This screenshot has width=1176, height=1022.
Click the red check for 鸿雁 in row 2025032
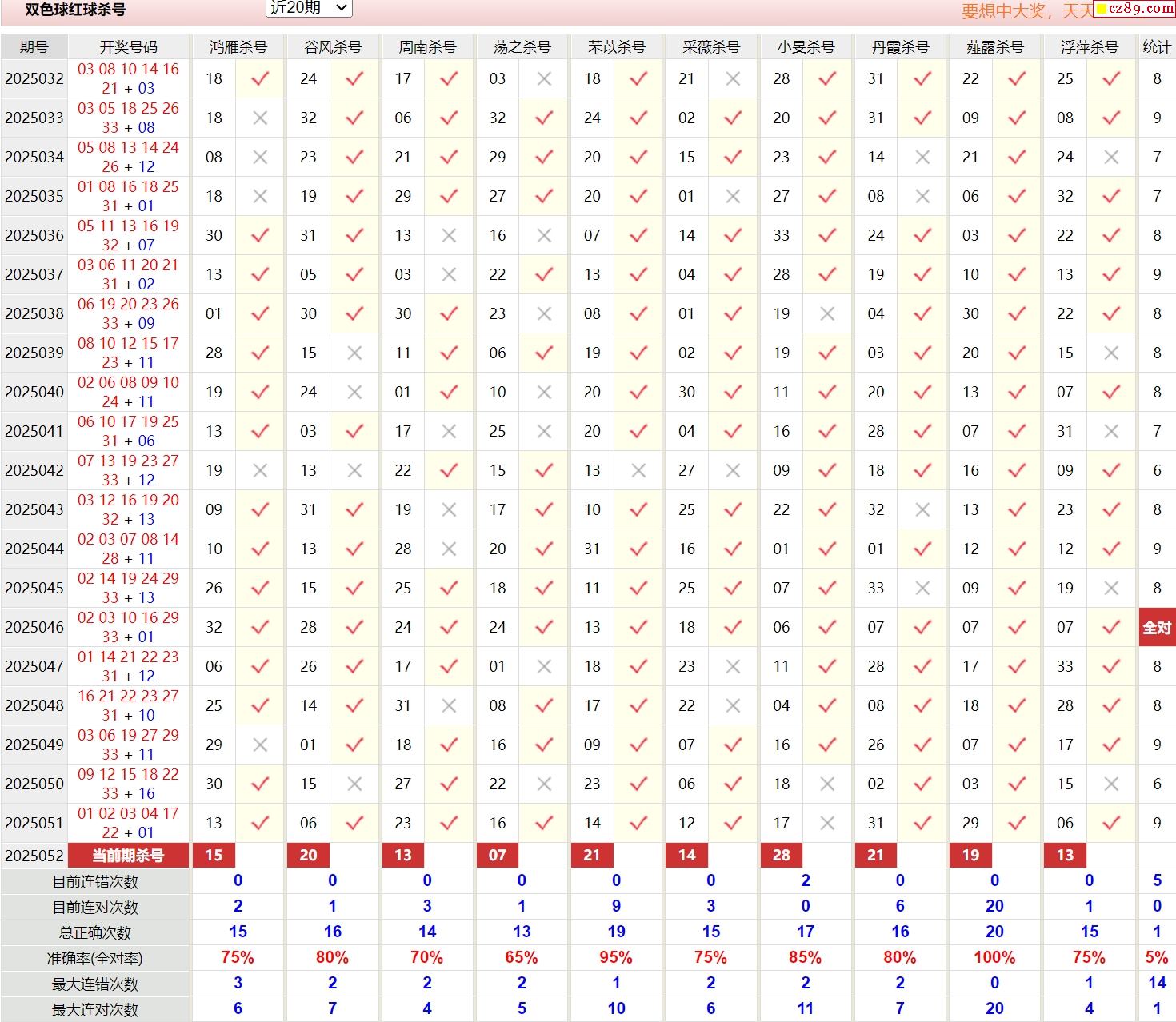(260, 78)
